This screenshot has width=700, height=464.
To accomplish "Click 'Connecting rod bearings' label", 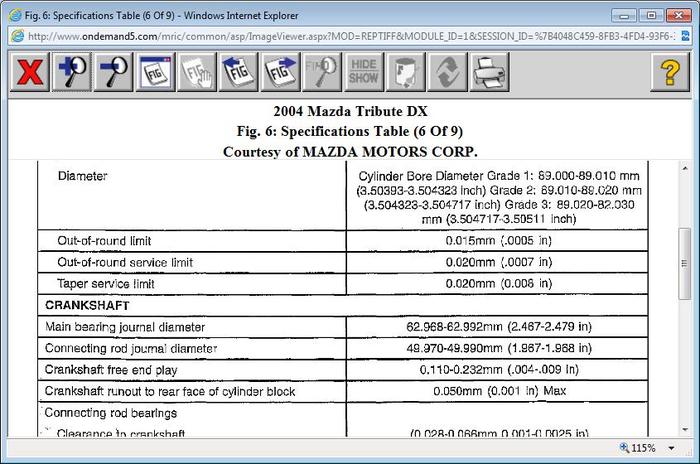I will click(x=111, y=413).
